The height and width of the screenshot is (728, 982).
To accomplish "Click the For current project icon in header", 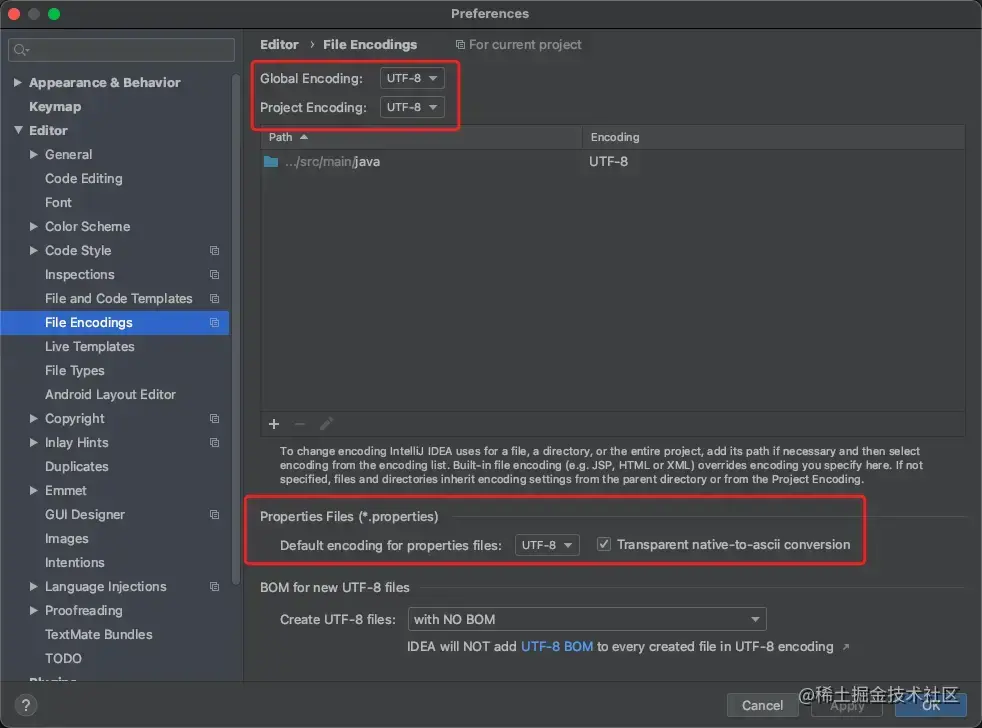I will pyautogui.click(x=460, y=44).
